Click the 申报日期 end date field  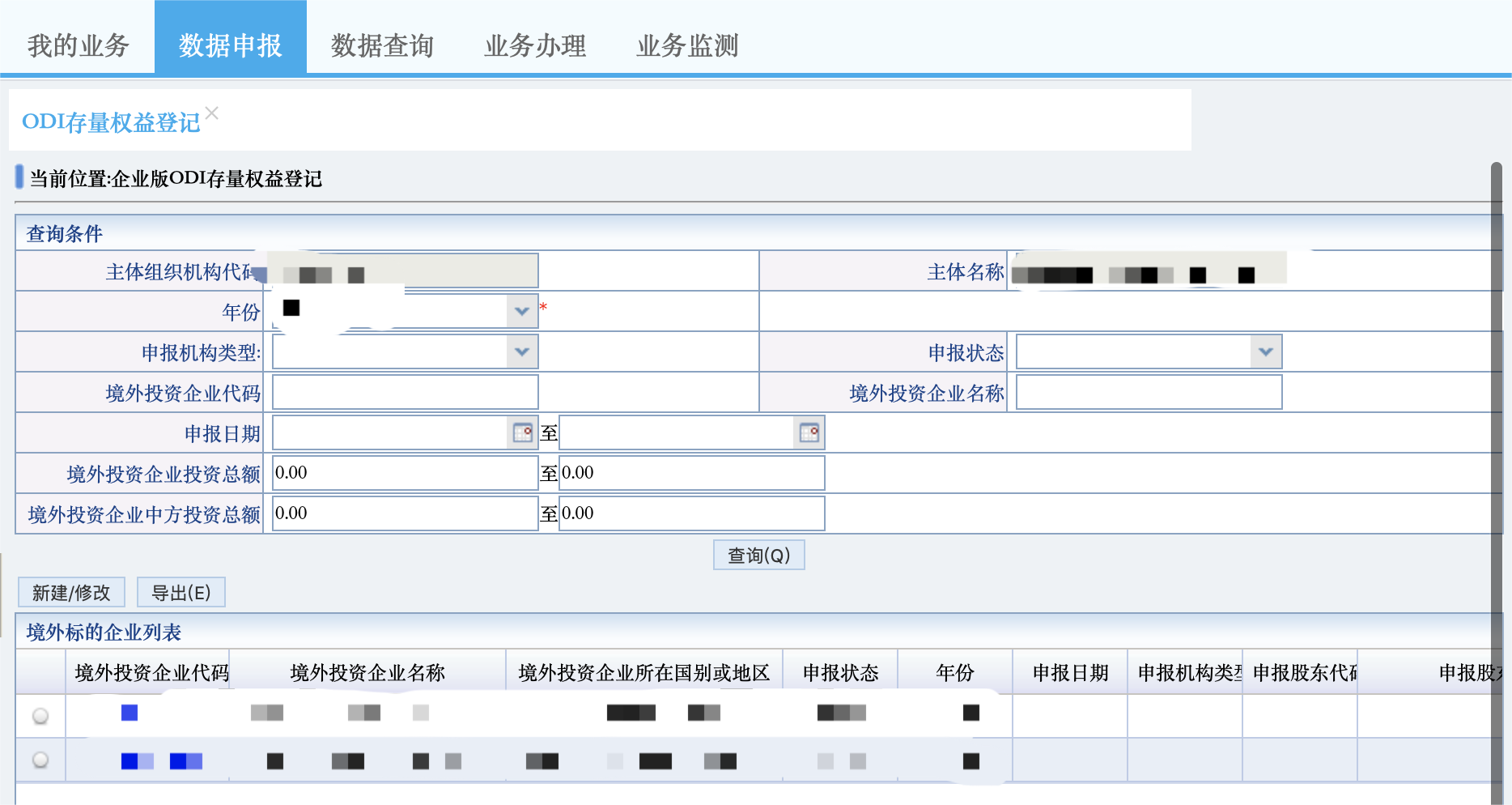point(677,432)
